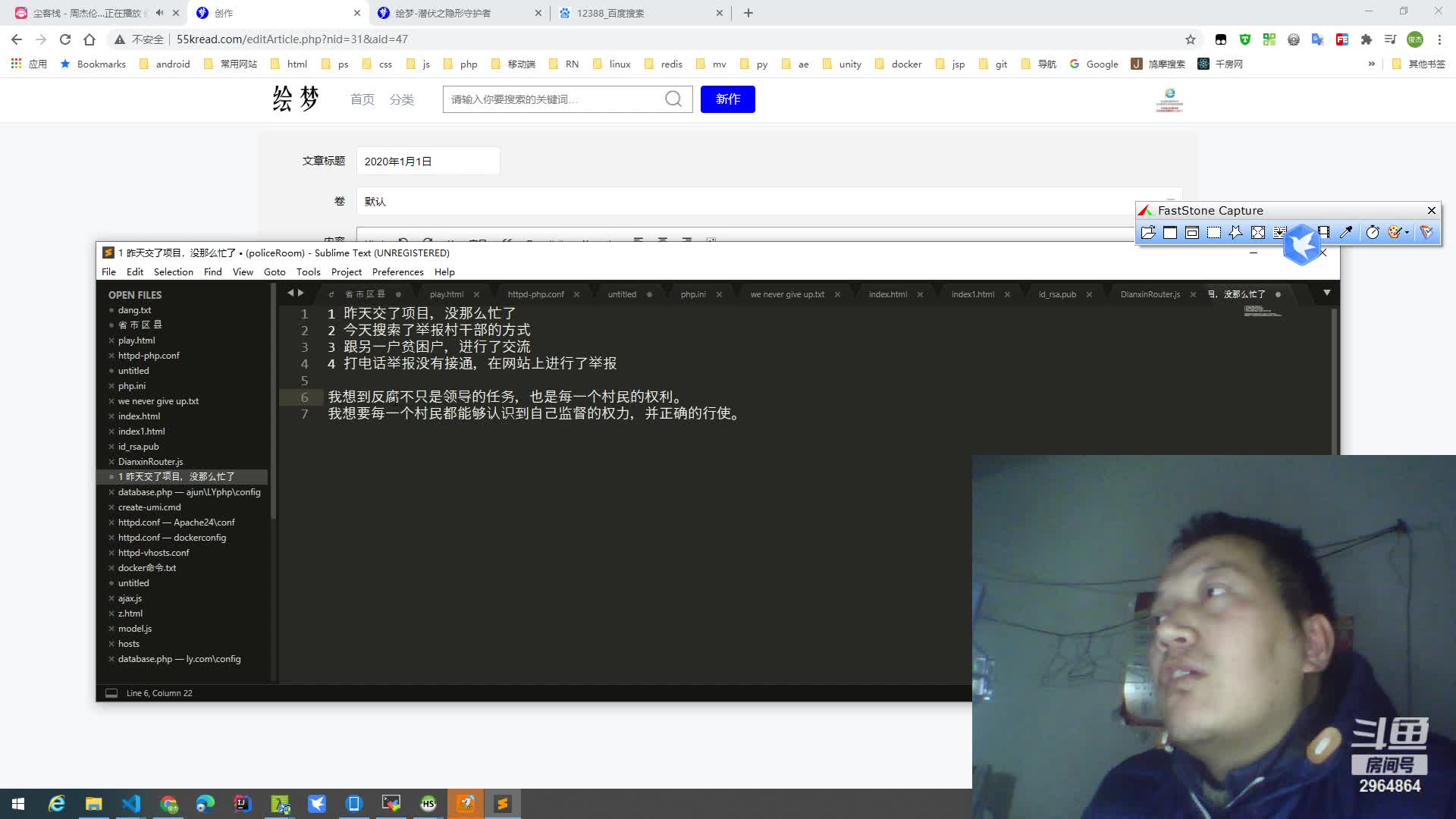Viewport: 1456px width, 819px height.
Task: Mute the 尘客栈 tab audio icon
Action: 159,13
